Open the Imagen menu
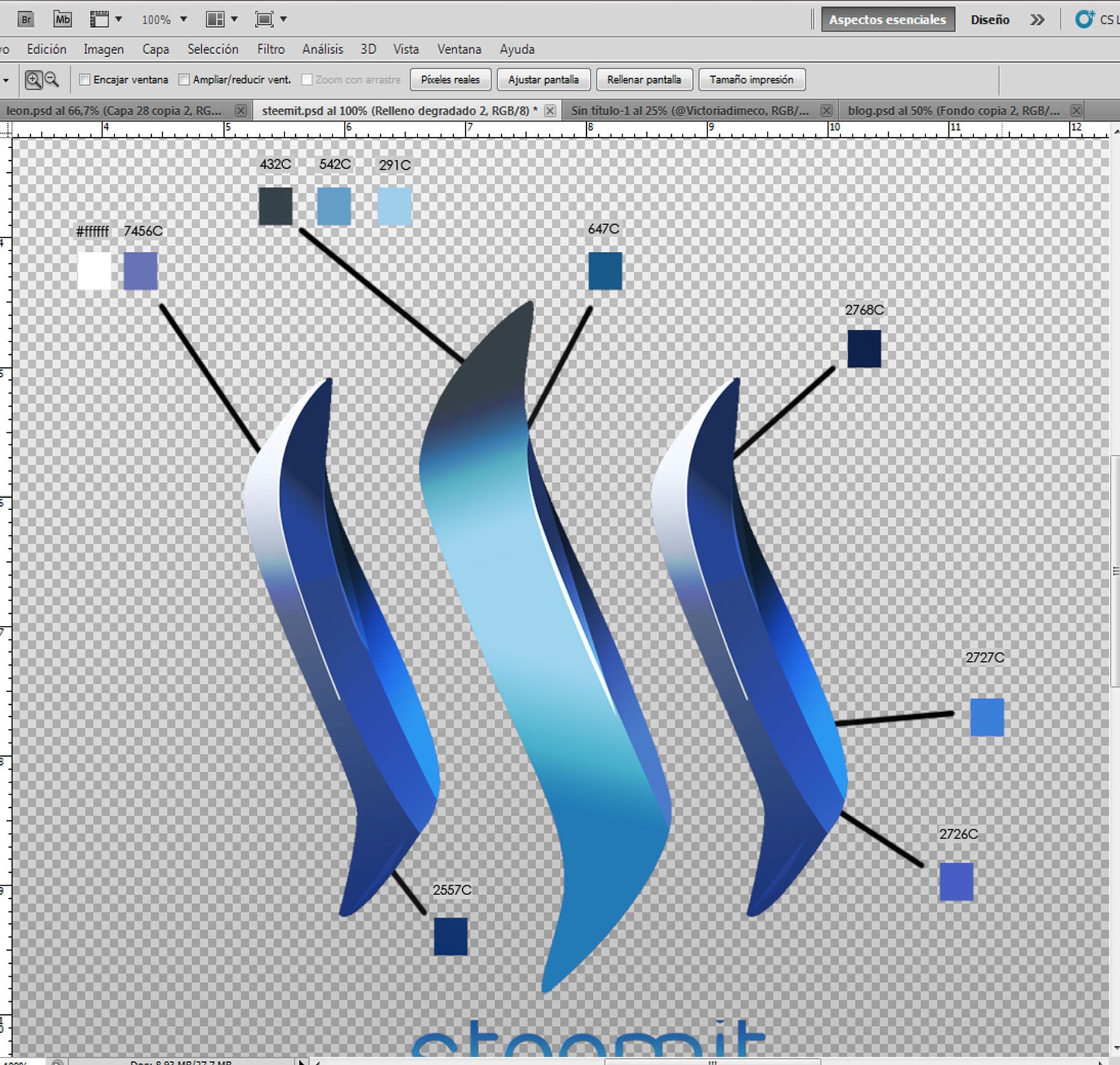Screen dimensions: 1120x1065 104,49
